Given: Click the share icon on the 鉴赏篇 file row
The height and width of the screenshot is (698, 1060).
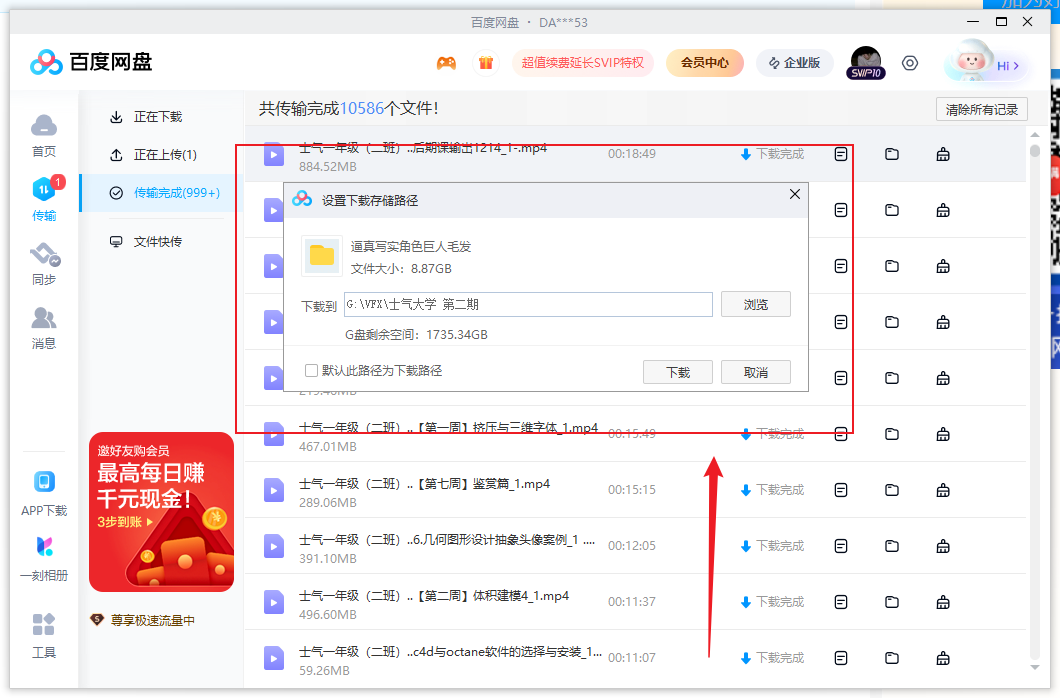Looking at the screenshot, I should 943,490.
